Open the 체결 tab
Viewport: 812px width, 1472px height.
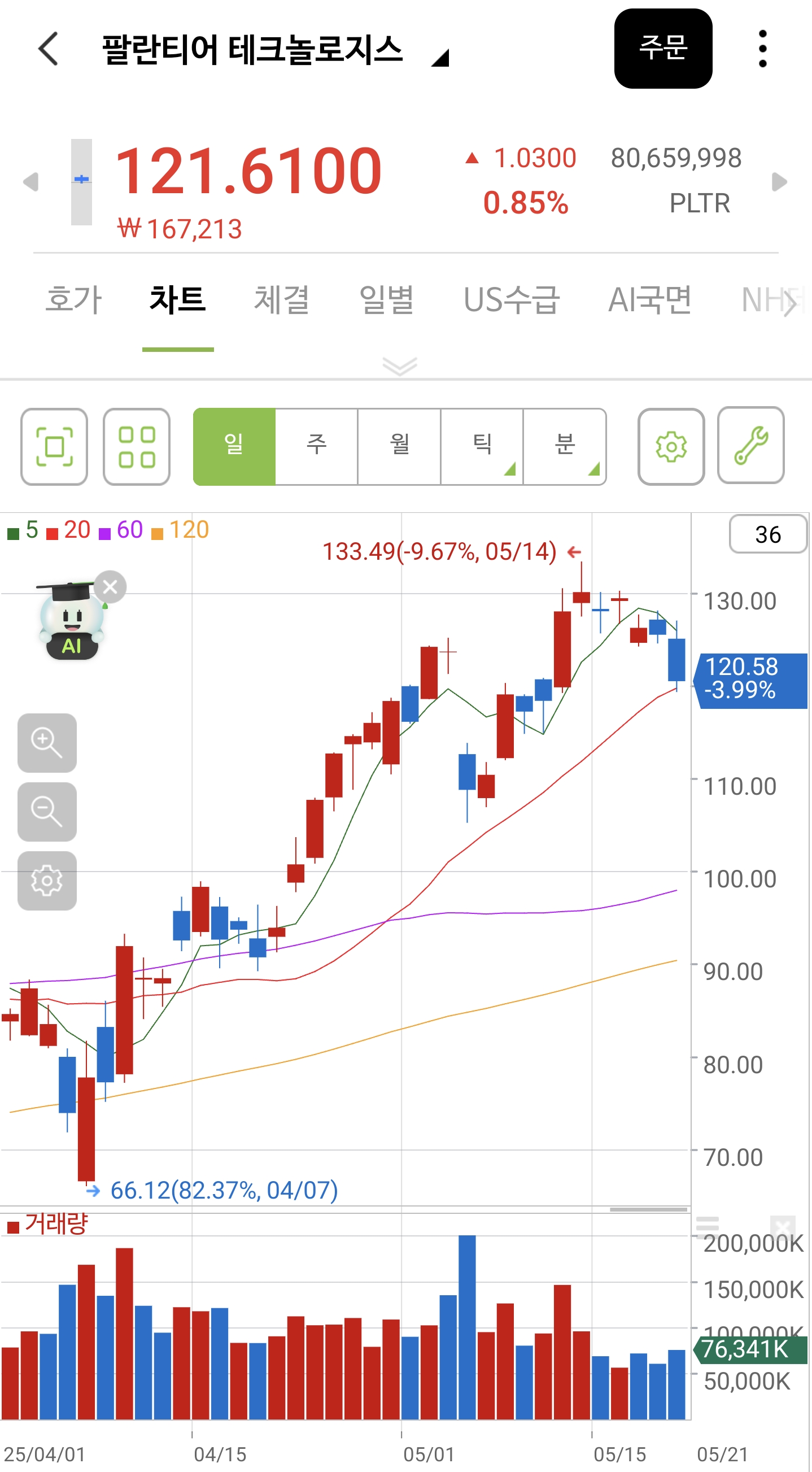pos(282,299)
